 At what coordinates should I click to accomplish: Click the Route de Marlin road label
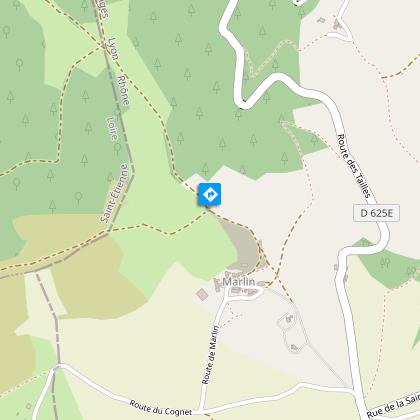coord(210,355)
